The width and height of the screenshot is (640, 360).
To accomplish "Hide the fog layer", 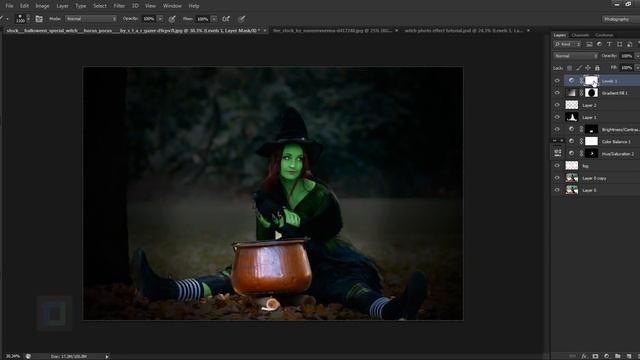I will click(x=557, y=166).
